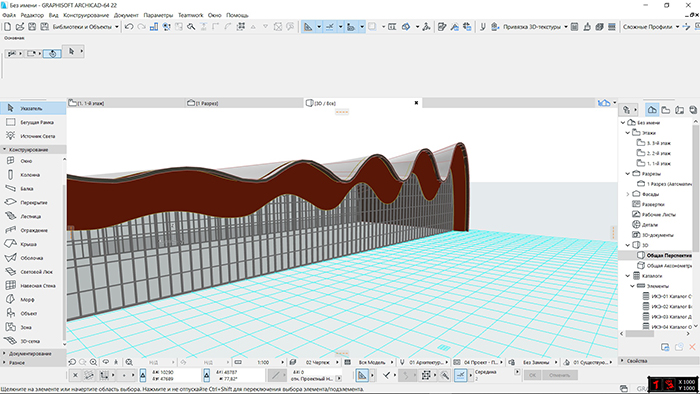
Task: Select the Указатель (Arrow) tool
Action: [33, 108]
